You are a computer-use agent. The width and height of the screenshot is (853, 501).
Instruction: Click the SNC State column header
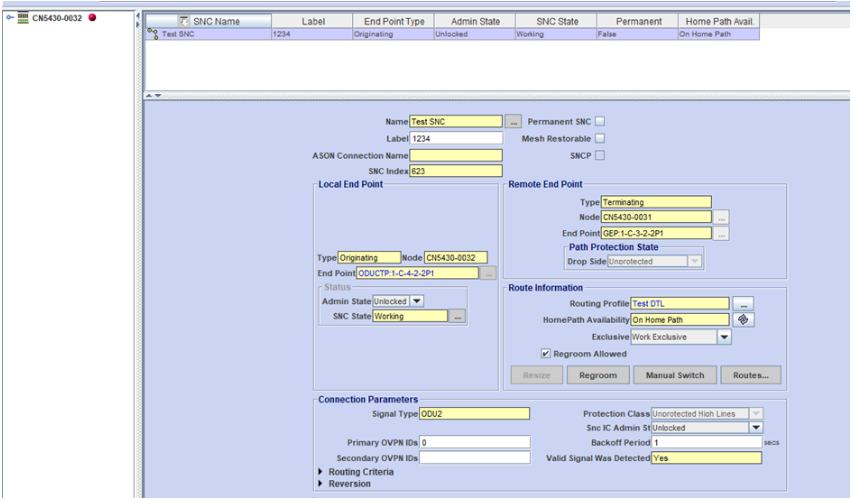point(556,21)
